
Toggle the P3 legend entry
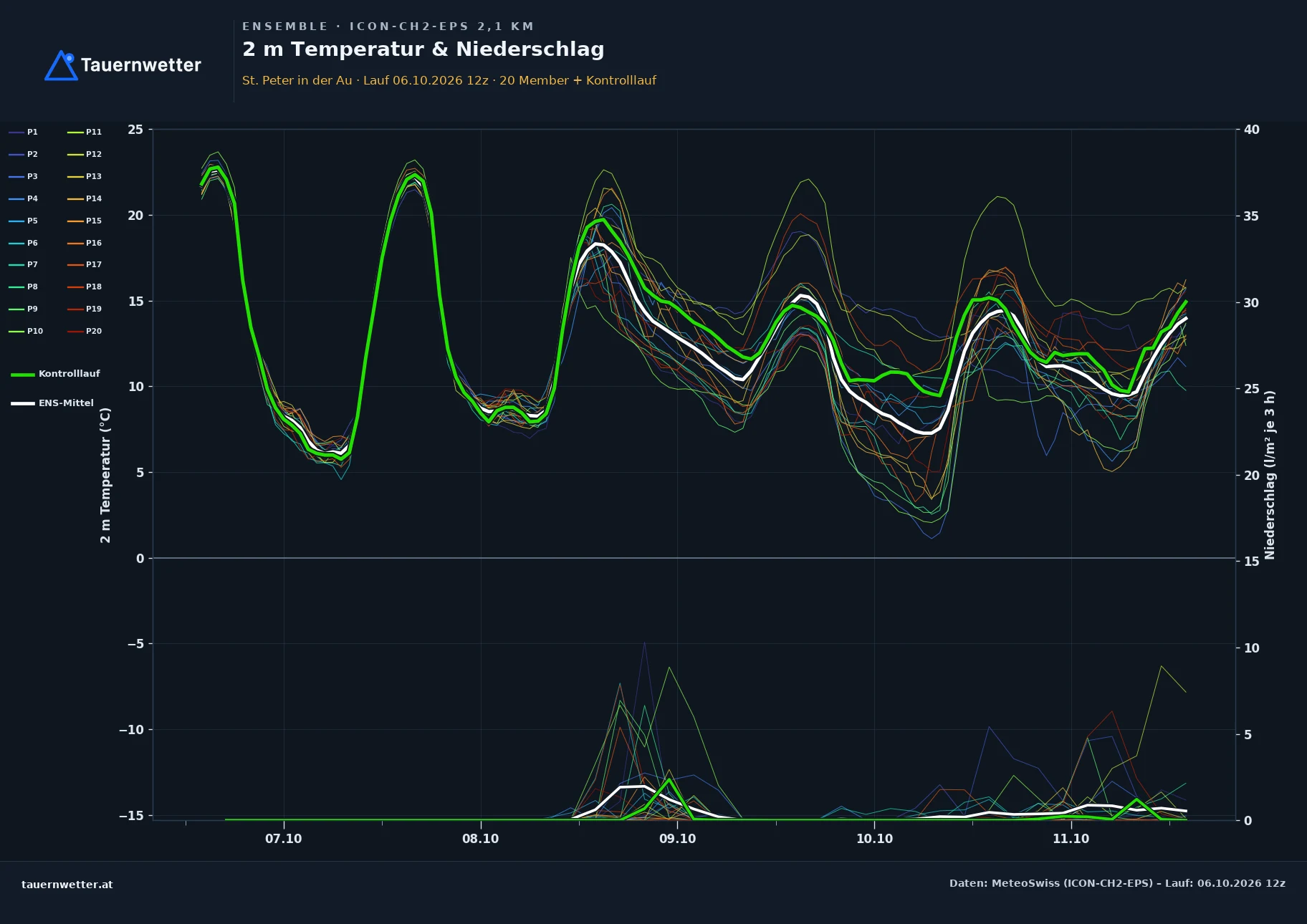click(x=24, y=177)
